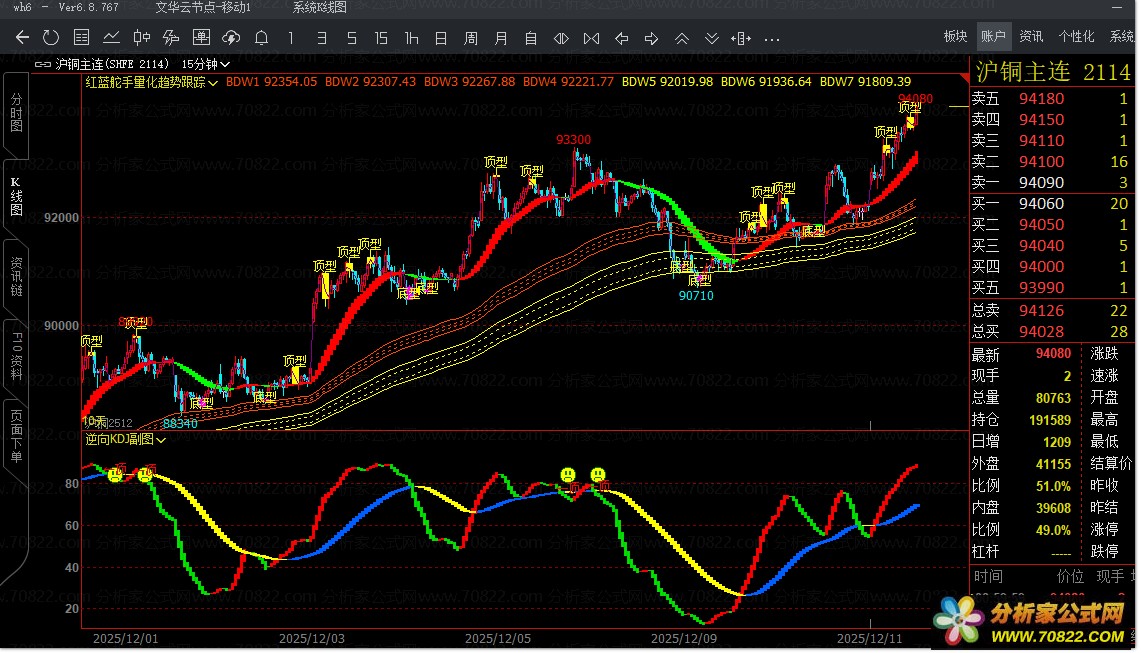Select the candlestick chart icon

141,38
